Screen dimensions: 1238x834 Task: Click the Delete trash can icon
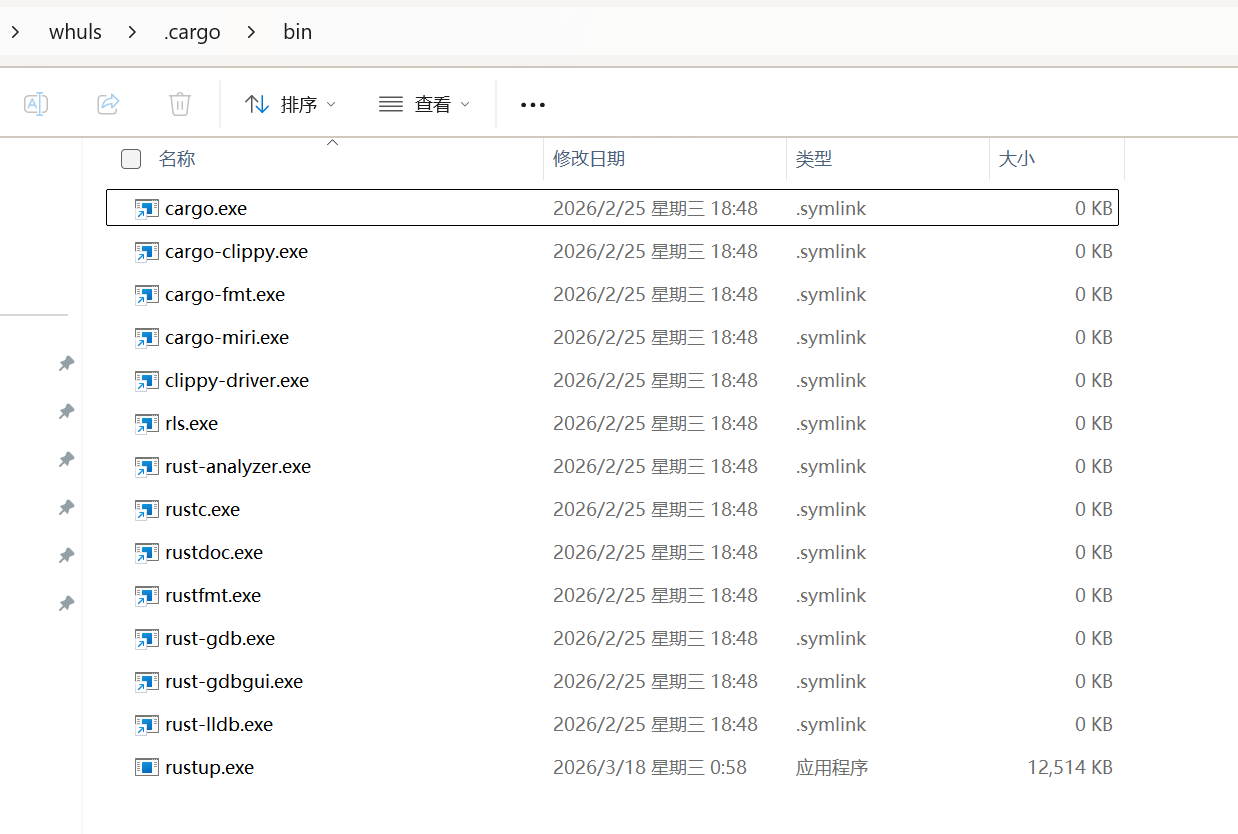[180, 104]
